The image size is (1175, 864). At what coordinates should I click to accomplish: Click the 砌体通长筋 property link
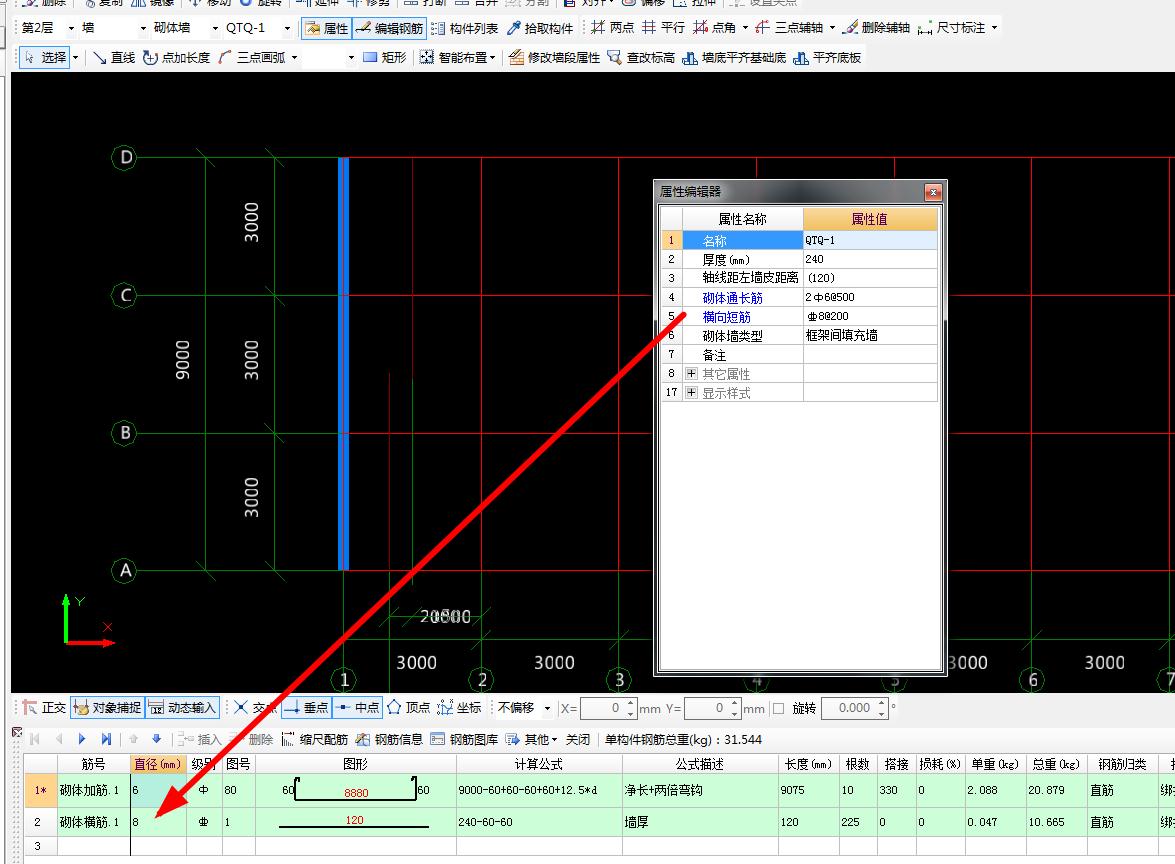pyautogui.click(x=732, y=297)
